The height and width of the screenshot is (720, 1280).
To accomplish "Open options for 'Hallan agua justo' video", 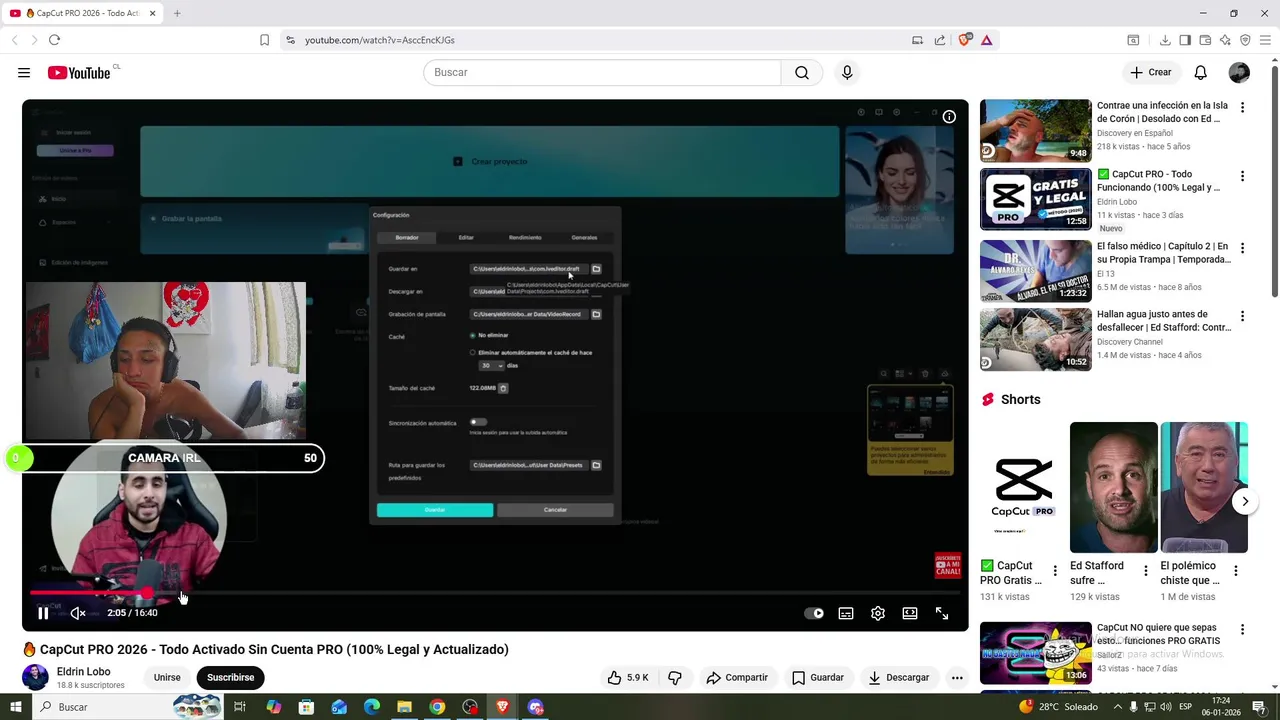I will click(1242, 316).
